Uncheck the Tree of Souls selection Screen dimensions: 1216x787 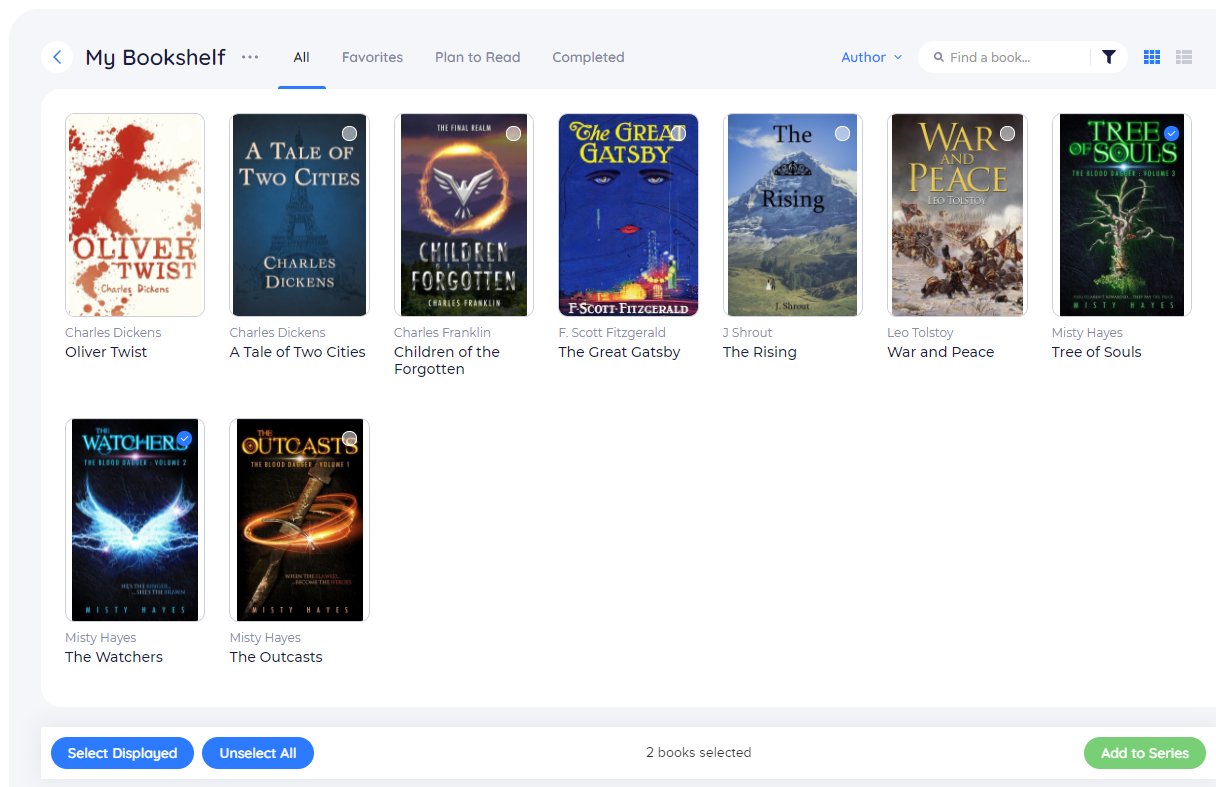[1171, 133]
